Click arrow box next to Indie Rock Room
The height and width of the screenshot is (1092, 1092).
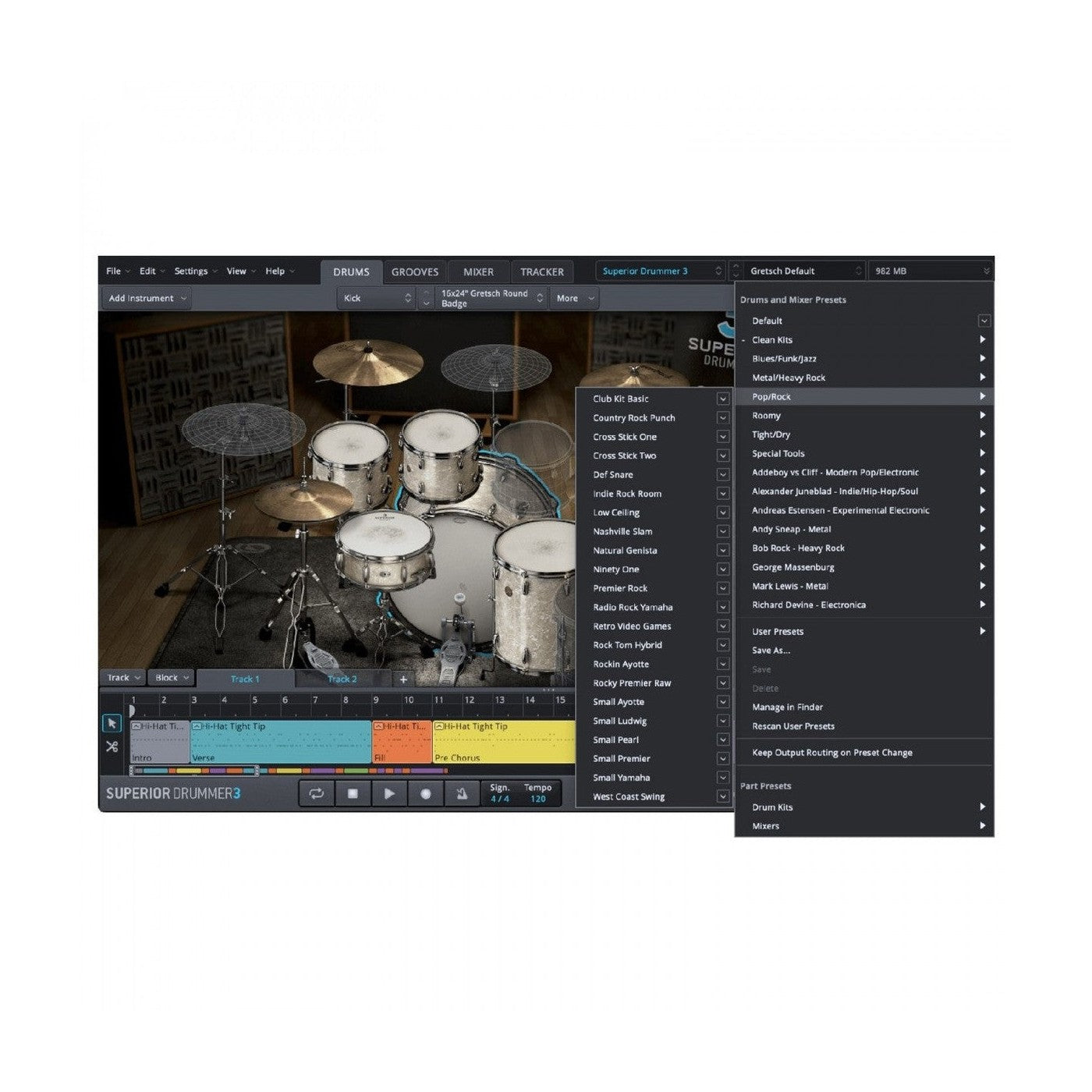(x=723, y=494)
